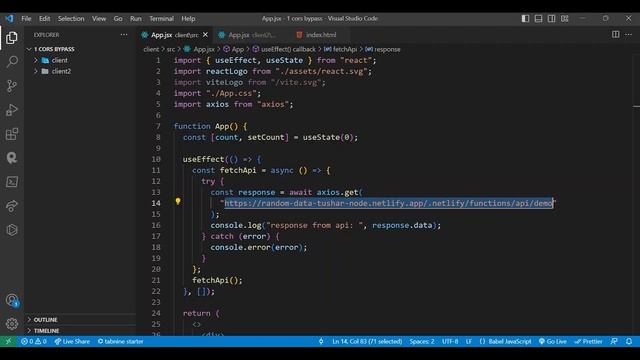Open the Live Share view in activity bar
Viewport: 640px width, 360px height.
[12, 206]
